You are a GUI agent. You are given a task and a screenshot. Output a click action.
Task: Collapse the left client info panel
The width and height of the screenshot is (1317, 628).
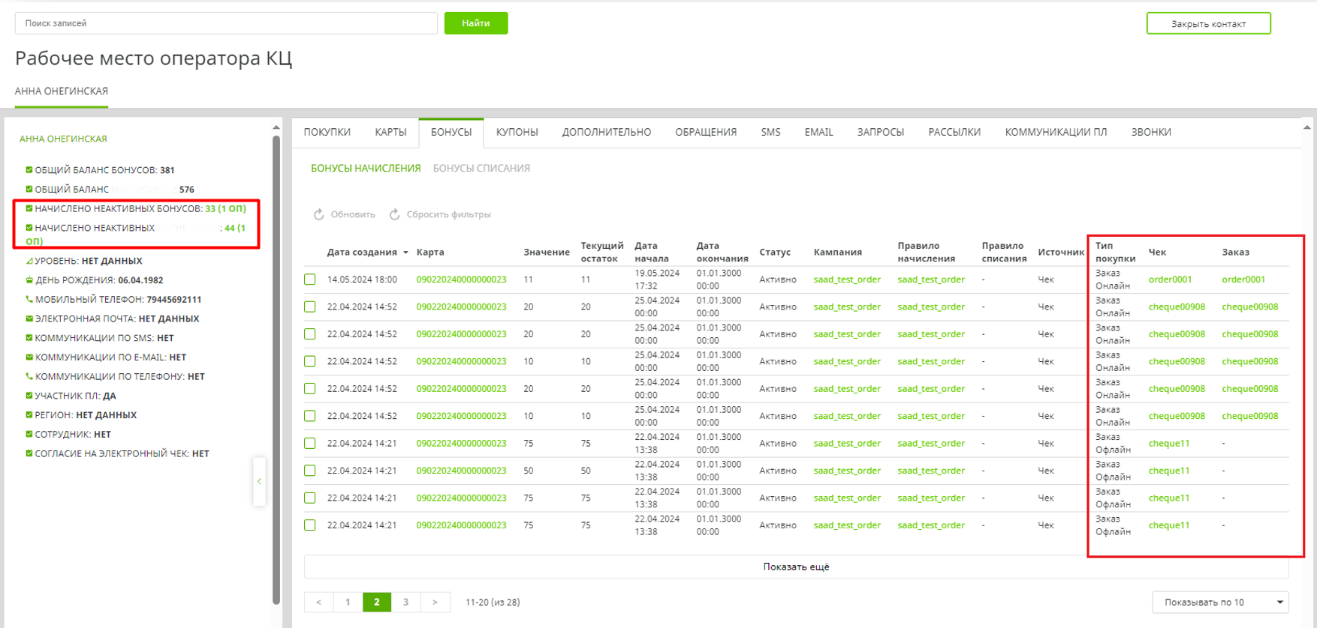pos(259,482)
